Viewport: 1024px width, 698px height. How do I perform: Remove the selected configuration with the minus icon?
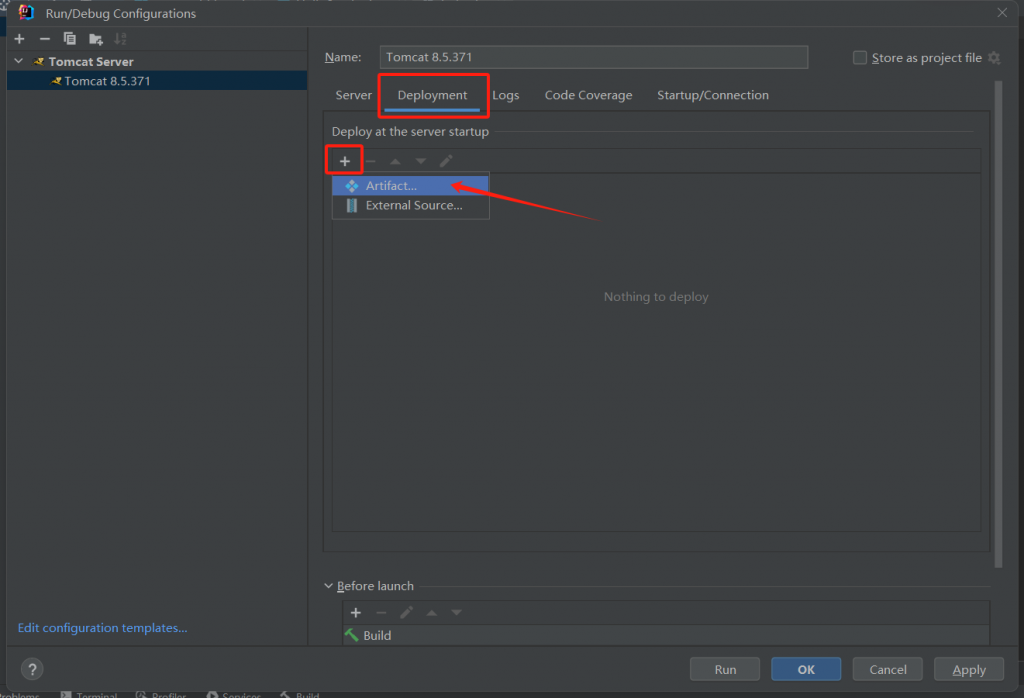coord(44,39)
